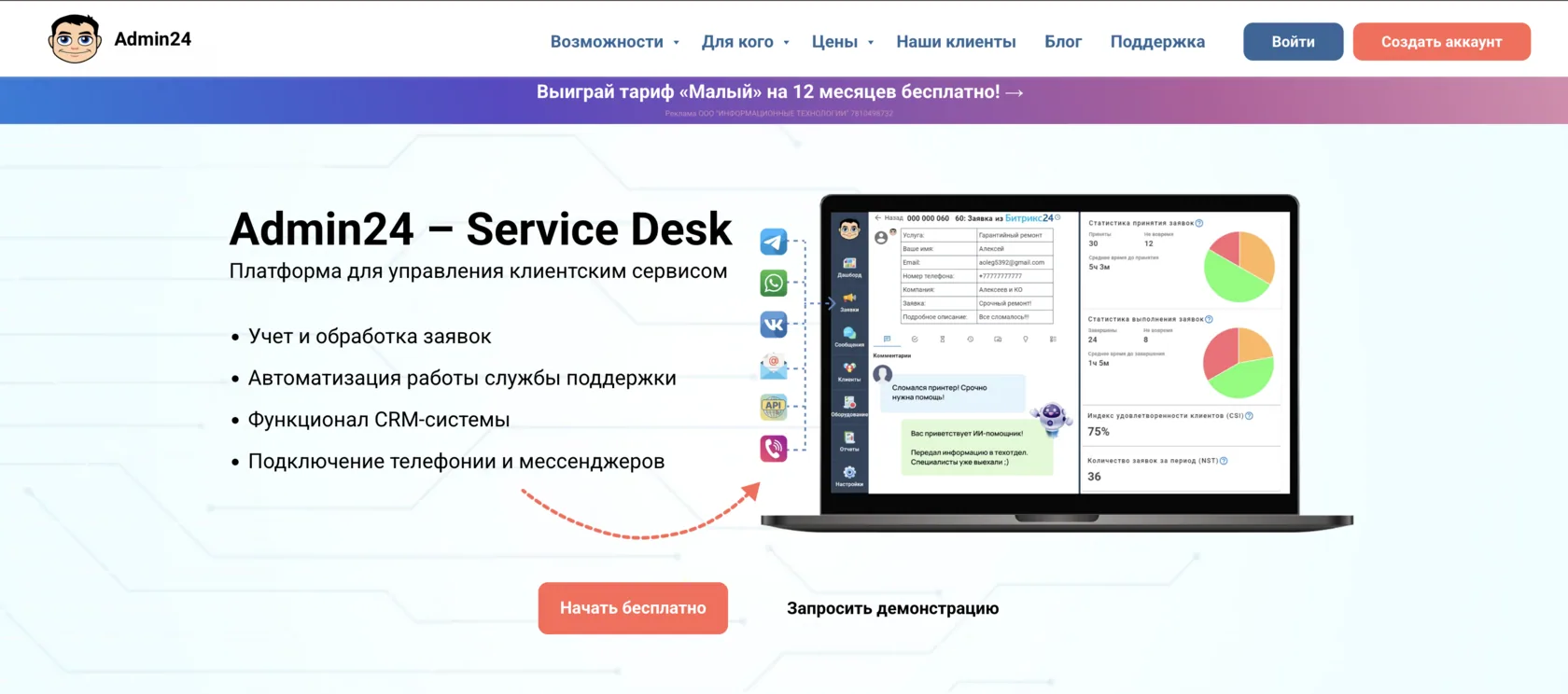The image size is (1568, 694).
Task: Open Заявки in laptop sidebar
Action: [x=849, y=302]
